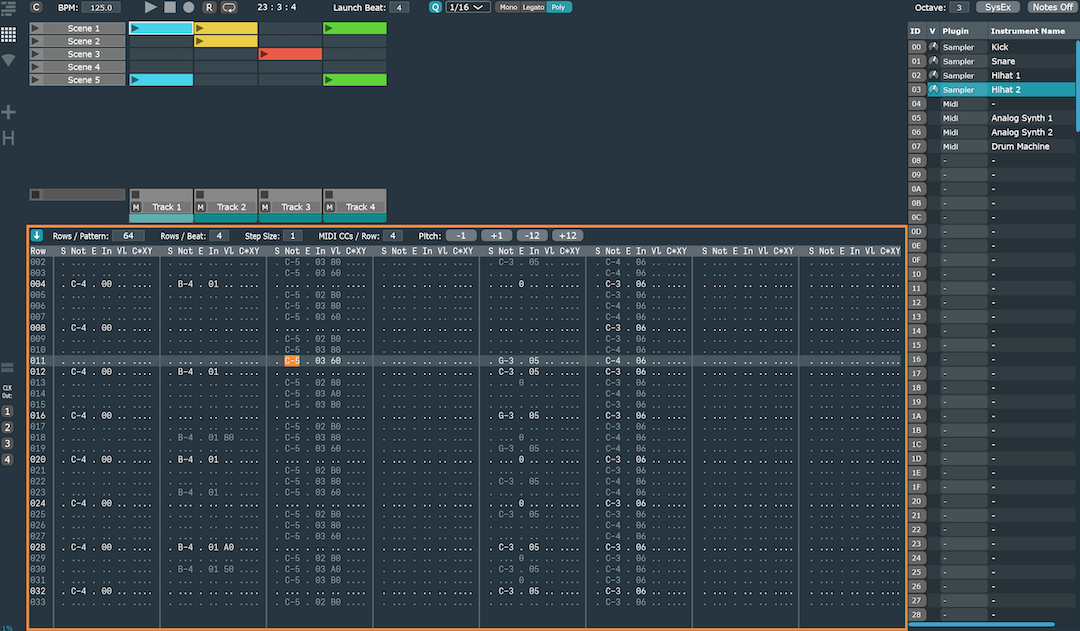
Task: Click the blue down-arrow follow icon
Action: coord(37,235)
